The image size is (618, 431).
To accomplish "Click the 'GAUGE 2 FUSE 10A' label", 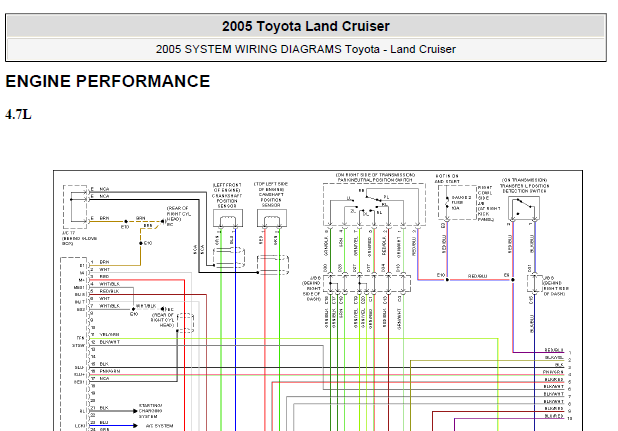I will [x=461, y=202].
